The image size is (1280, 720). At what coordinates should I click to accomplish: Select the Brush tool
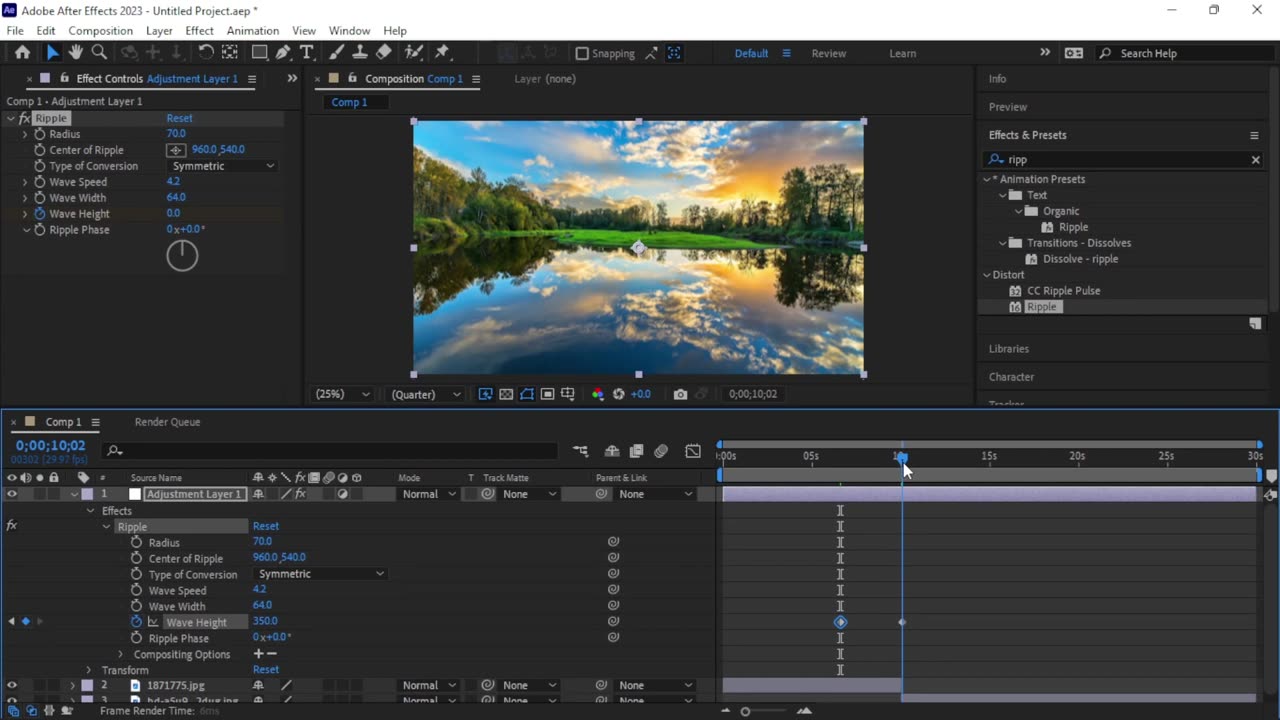point(336,53)
